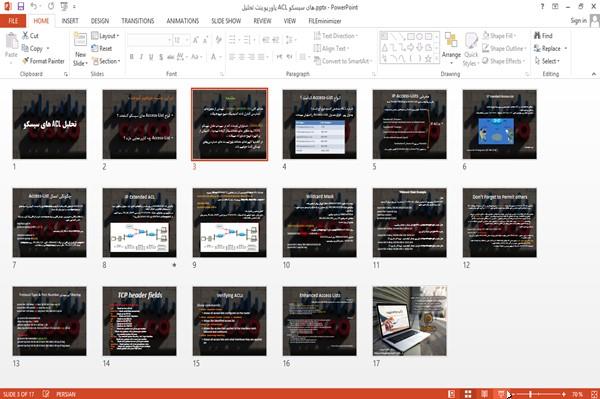Screen dimensions: 600x399
Task: Select slide 14 TCP header fields thumbnail
Action: [x=139, y=321]
